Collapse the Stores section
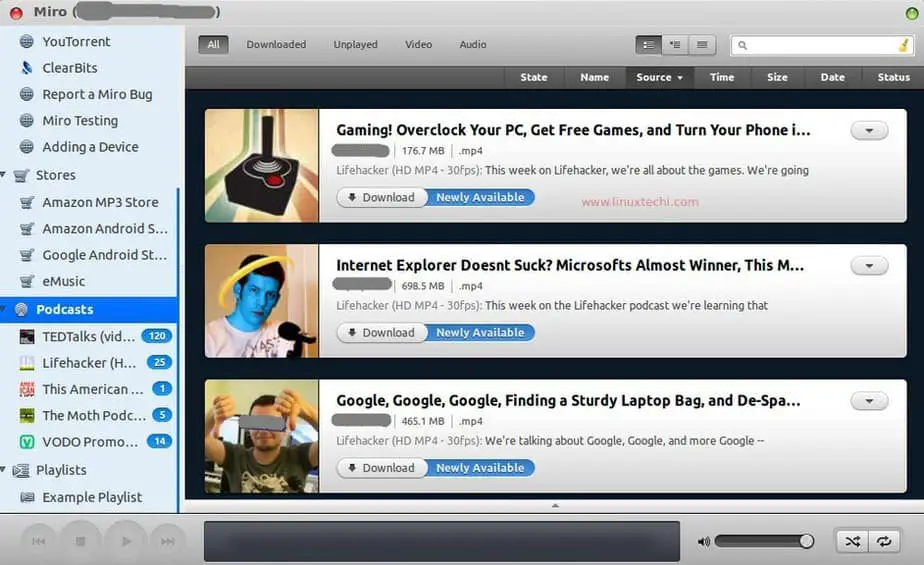This screenshot has width=924, height=565. click(4, 174)
